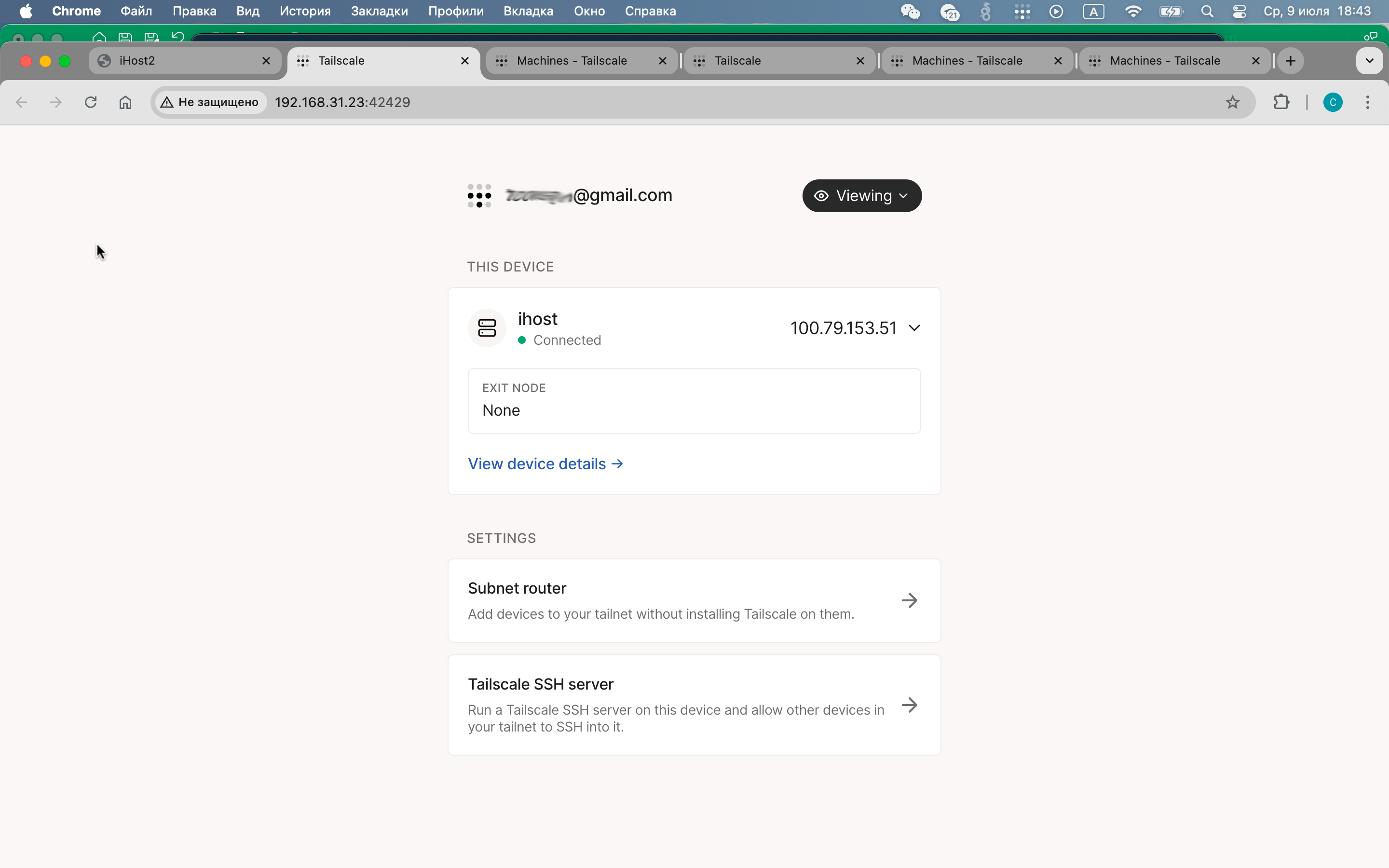The image size is (1389, 868).
Task: Open the Закладки menu
Action: [380, 11]
